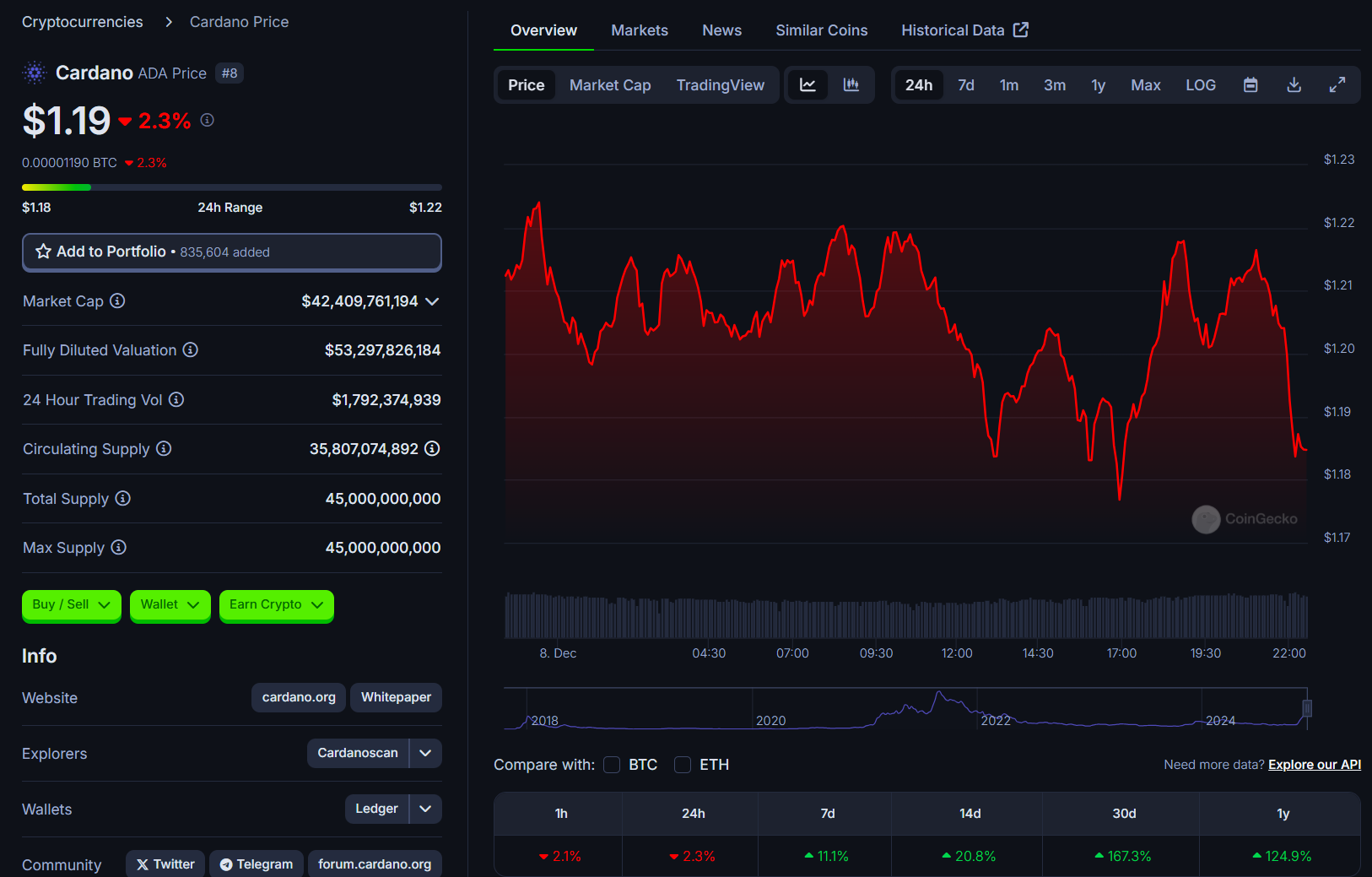Image resolution: width=1372 pixels, height=877 pixels.
Task: Expand chart to fullscreen
Action: [x=1337, y=85]
